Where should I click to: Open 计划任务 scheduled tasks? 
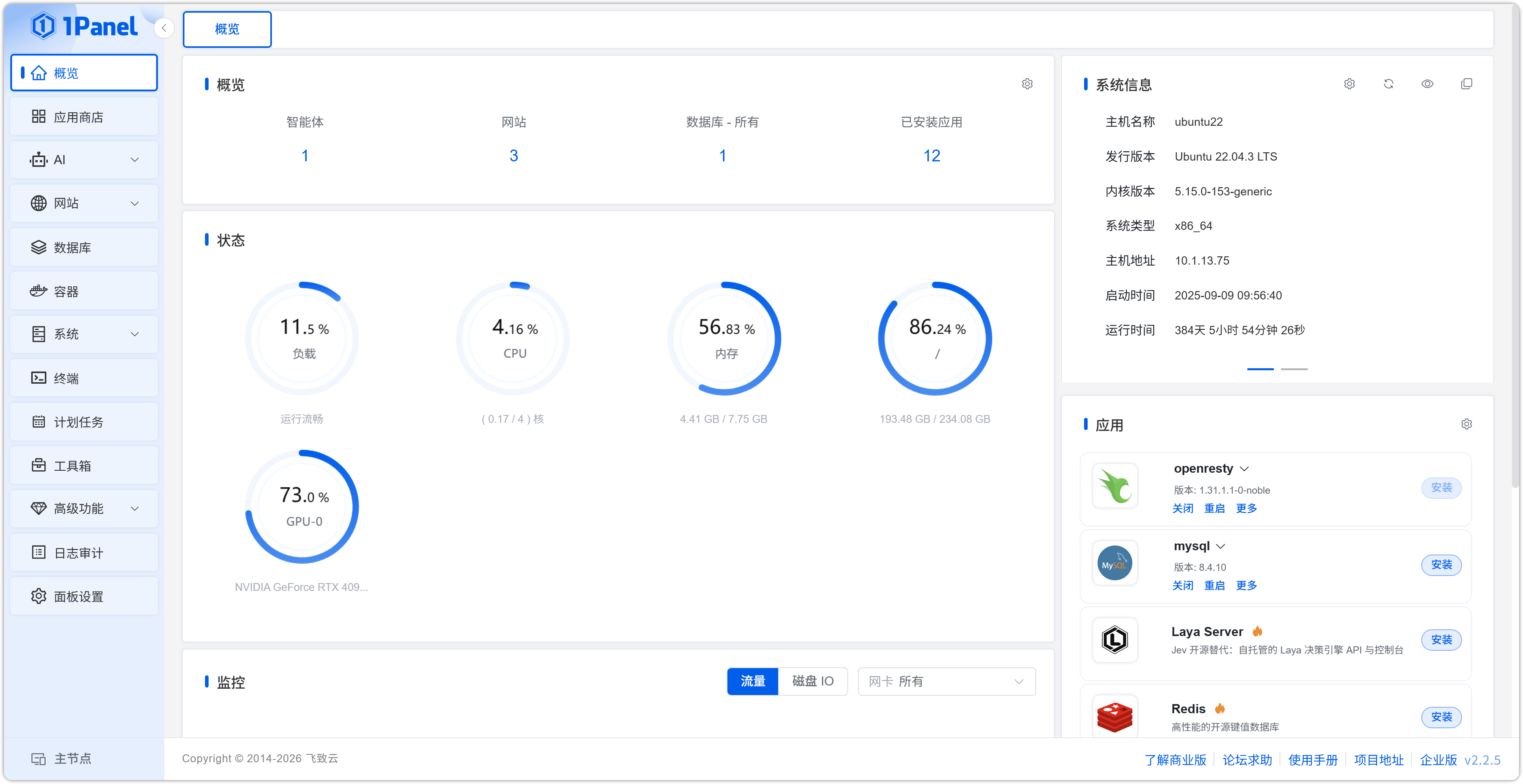84,422
